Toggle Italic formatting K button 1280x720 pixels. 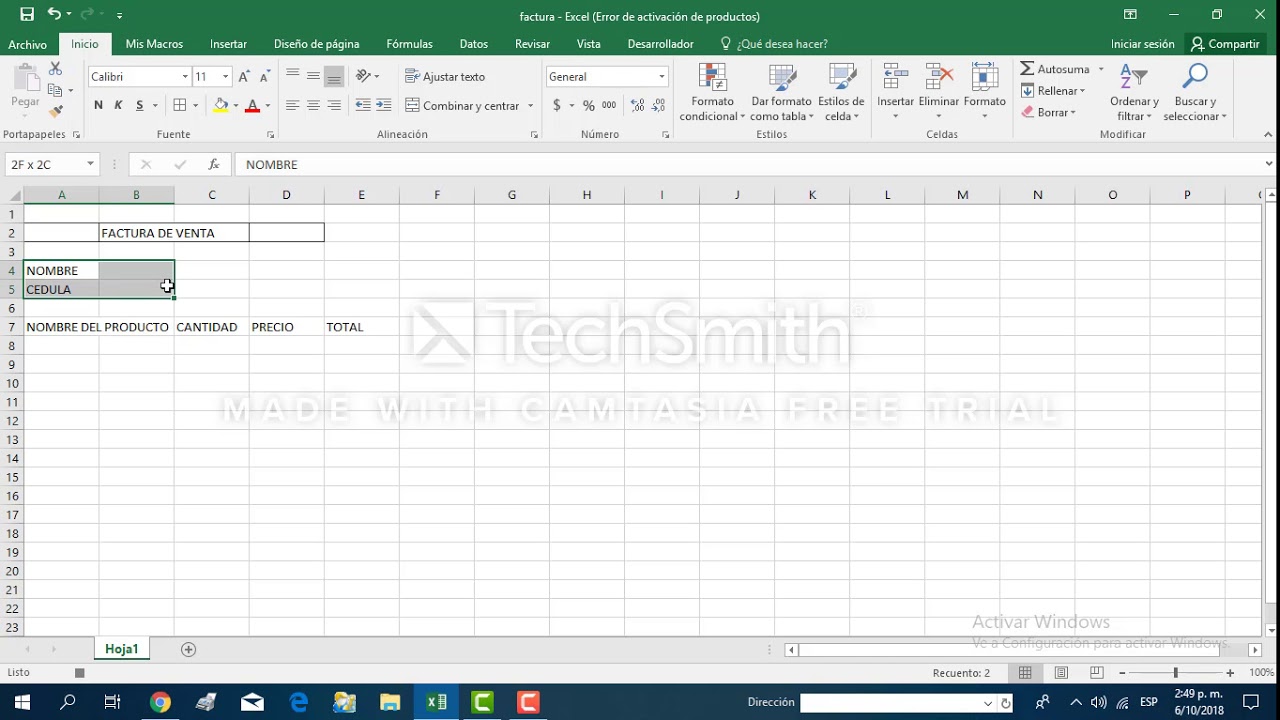(x=118, y=105)
